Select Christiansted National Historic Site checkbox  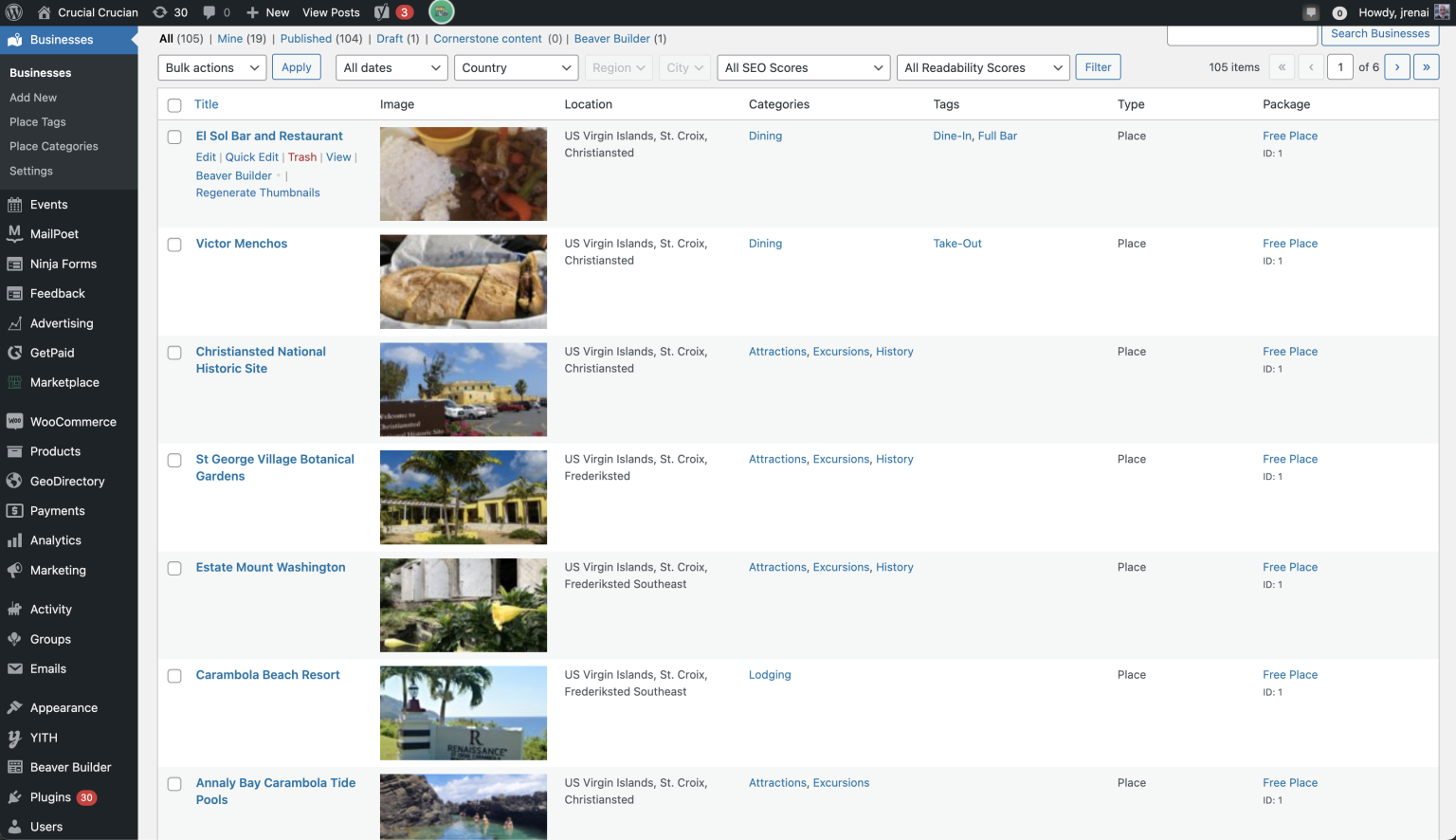174,353
